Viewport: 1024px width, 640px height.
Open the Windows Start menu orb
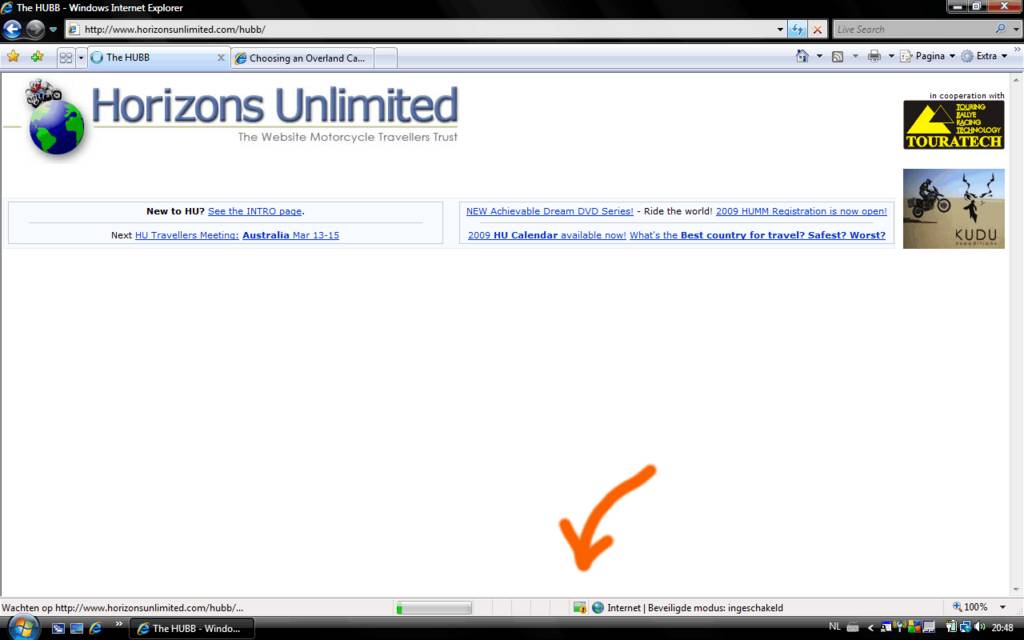coord(24,628)
